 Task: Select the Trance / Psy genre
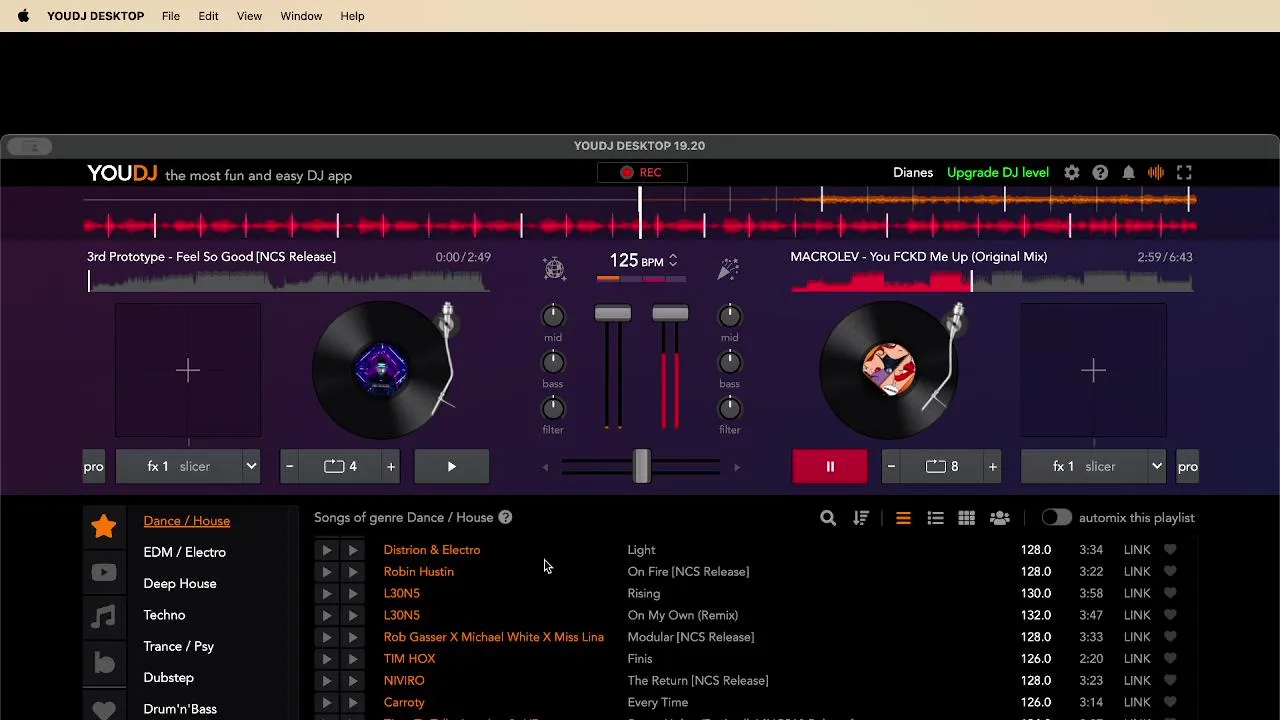click(x=179, y=646)
